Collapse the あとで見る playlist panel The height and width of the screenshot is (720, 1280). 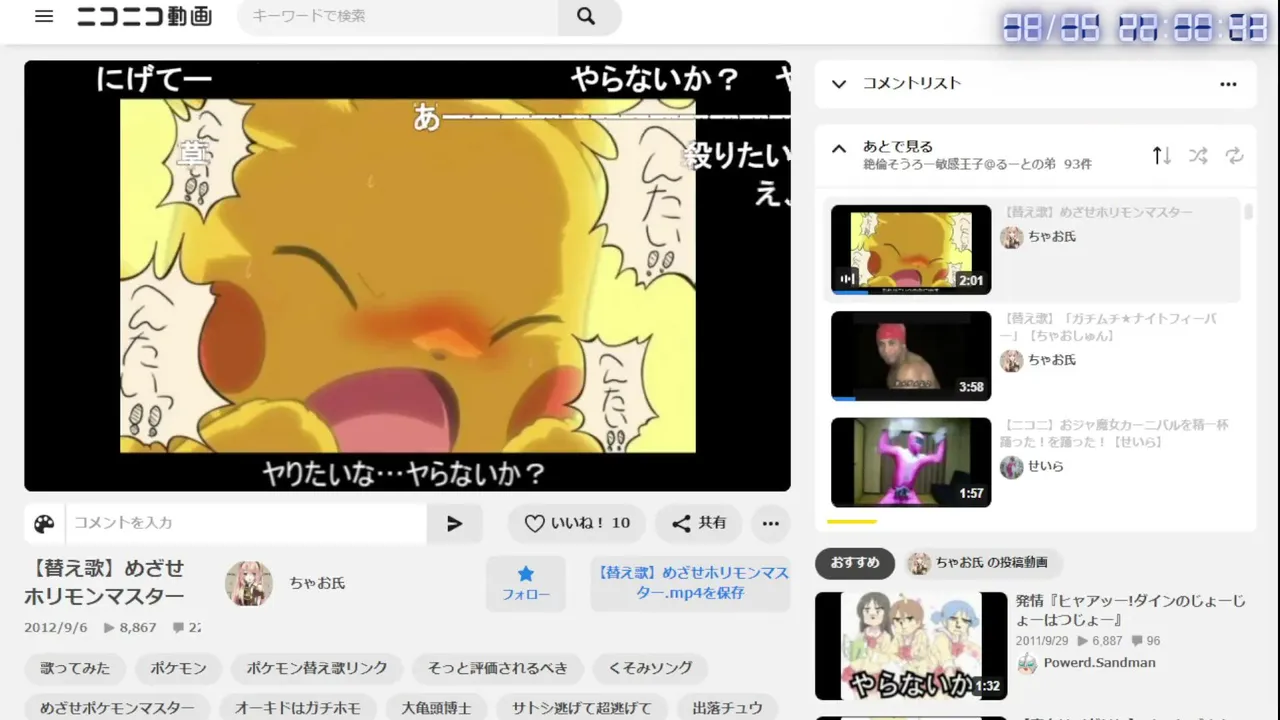(839, 148)
